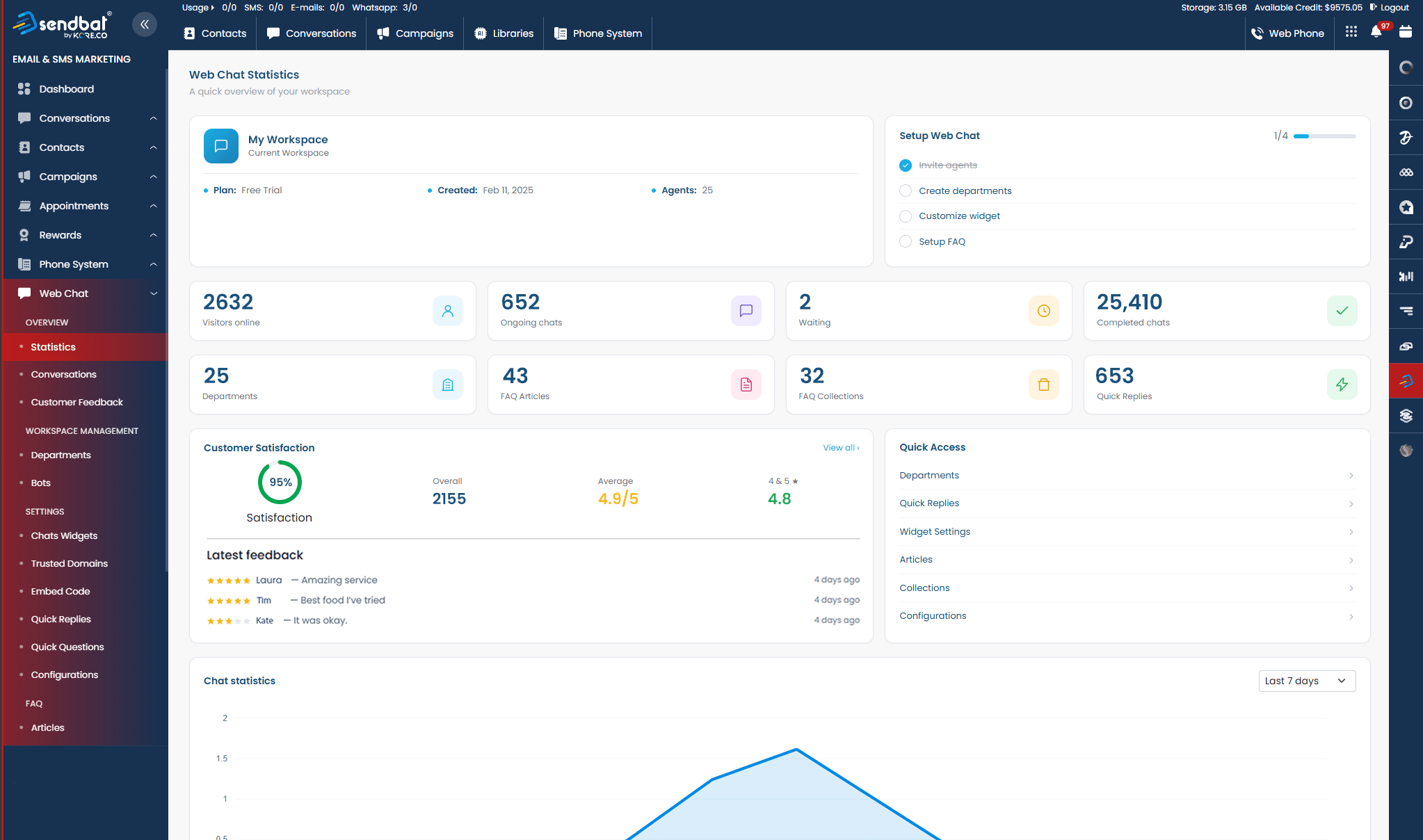
Task: Click the Waiting clock icon
Action: click(1044, 311)
